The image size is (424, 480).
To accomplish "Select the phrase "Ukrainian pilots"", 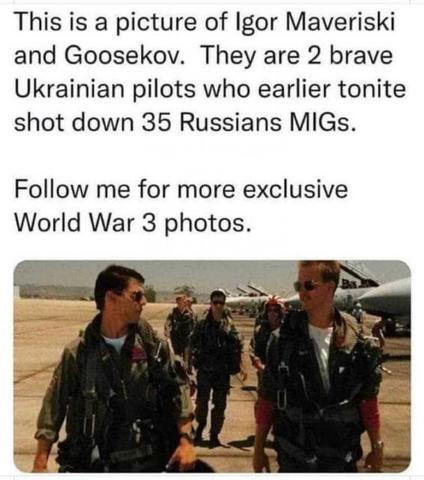I will 105,89.
